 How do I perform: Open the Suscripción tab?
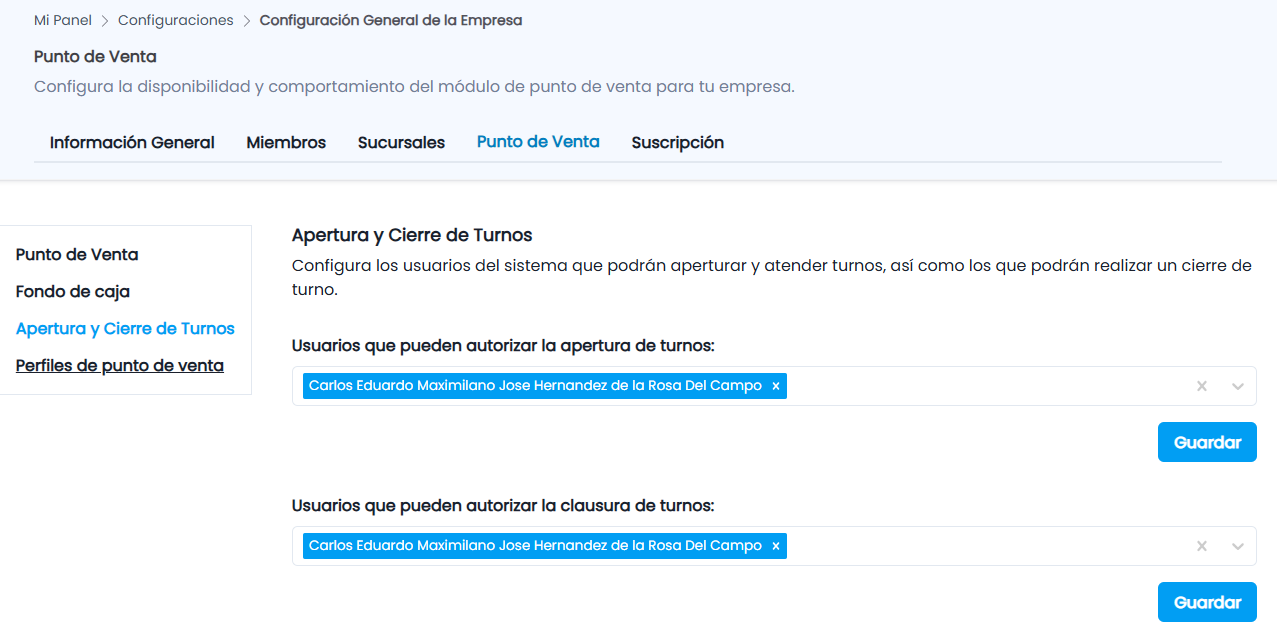click(x=677, y=142)
